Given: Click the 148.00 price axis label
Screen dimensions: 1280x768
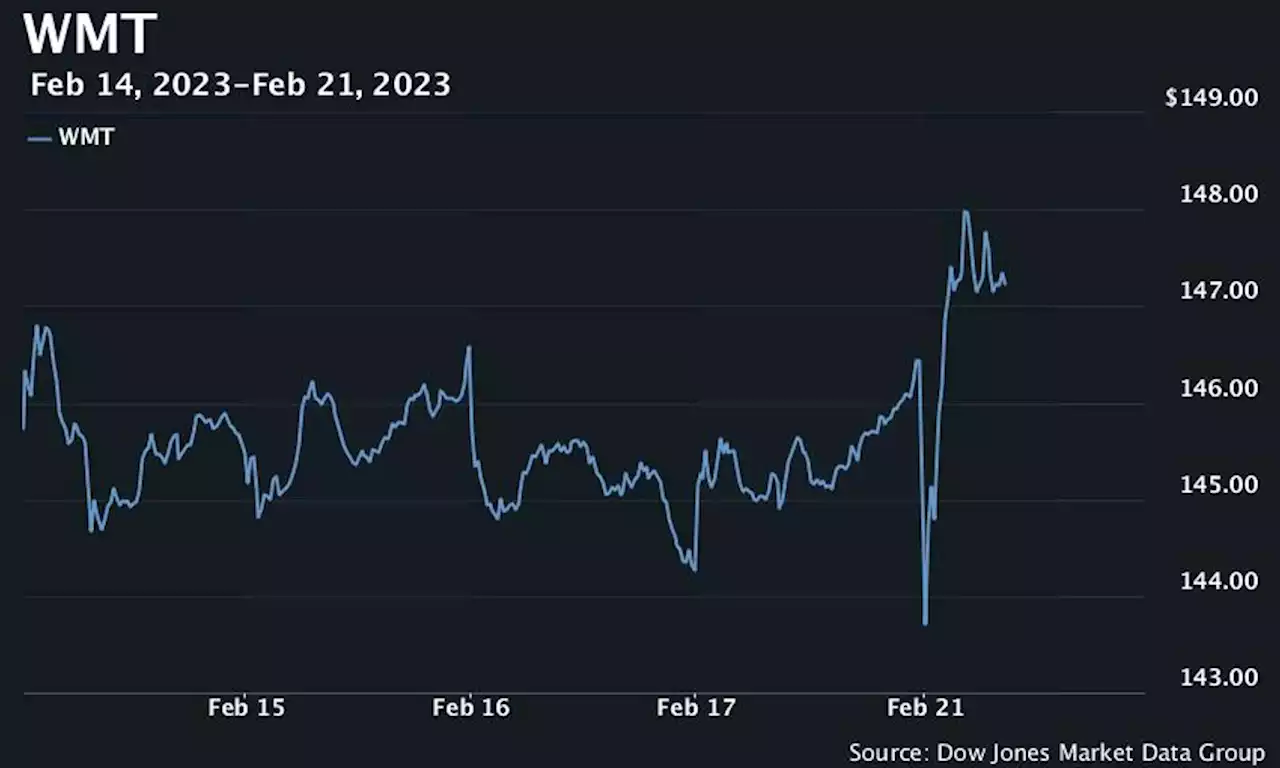Looking at the screenshot, I should tap(1219, 193).
